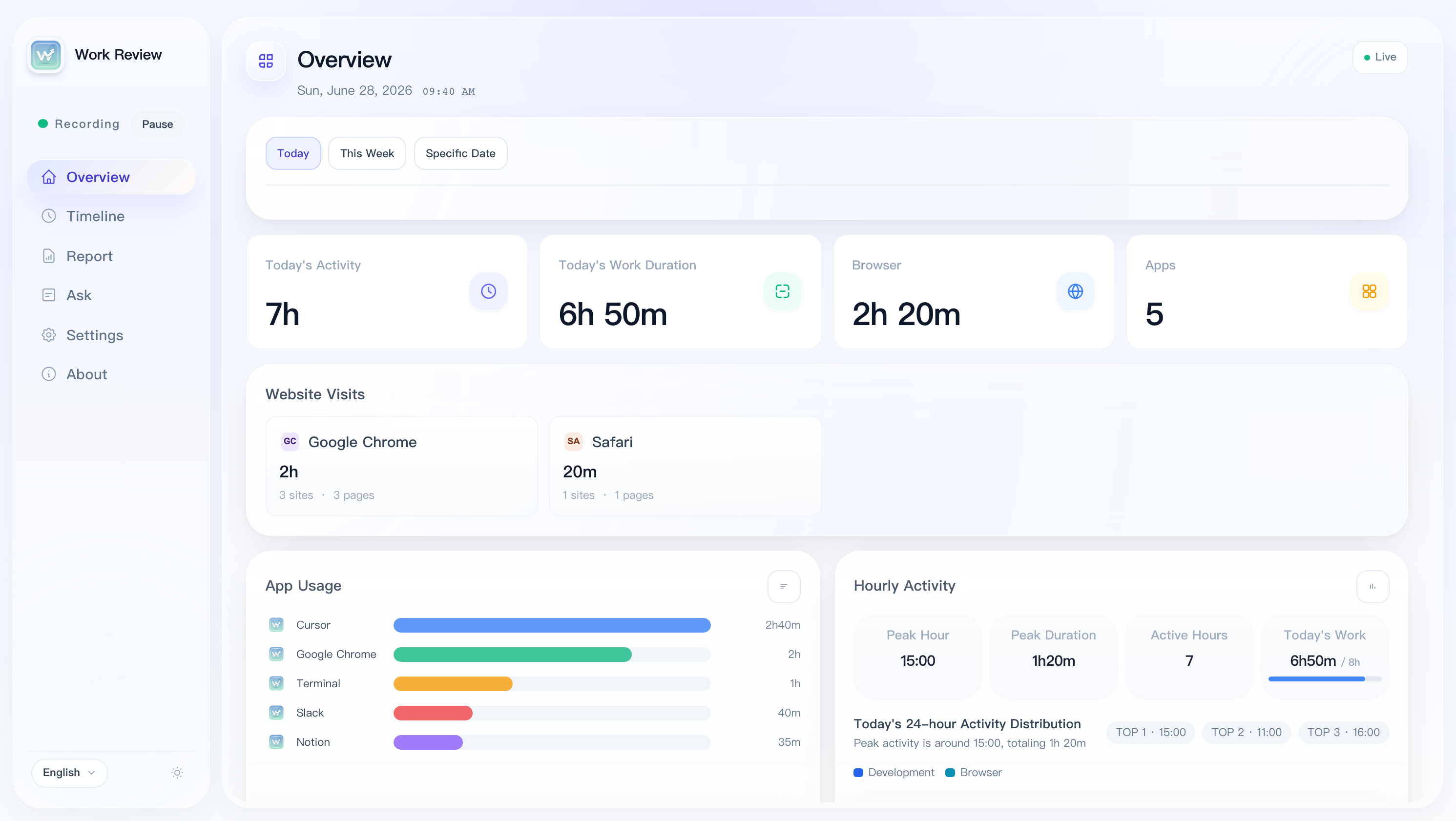Click the Slack app icon in App Usage

pyautogui.click(x=276, y=713)
